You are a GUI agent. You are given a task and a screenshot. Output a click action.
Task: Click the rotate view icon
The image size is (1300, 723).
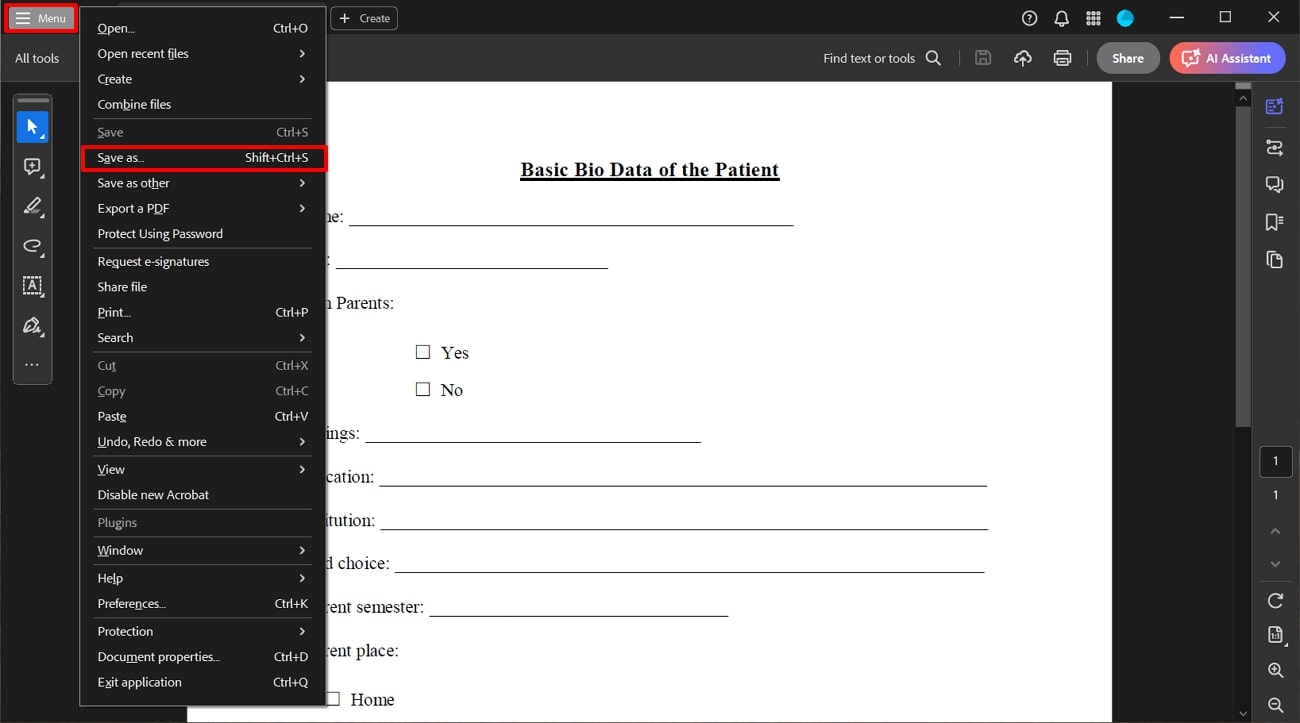pos(1275,601)
